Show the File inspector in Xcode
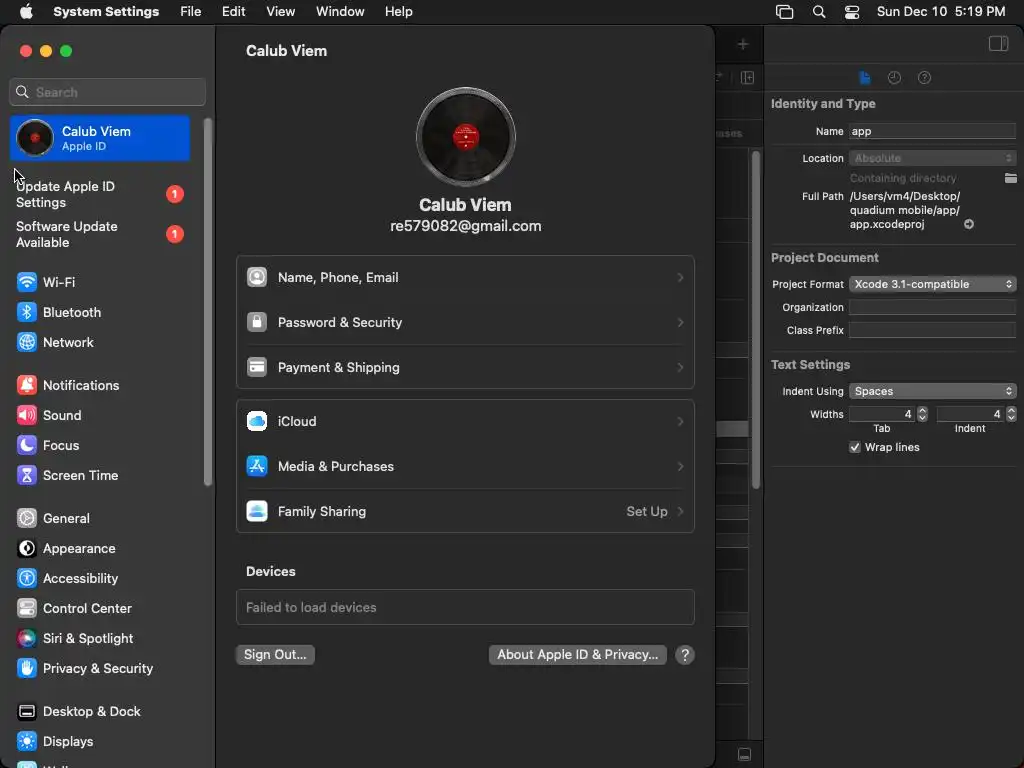The width and height of the screenshot is (1024, 768). (x=865, y=78)
